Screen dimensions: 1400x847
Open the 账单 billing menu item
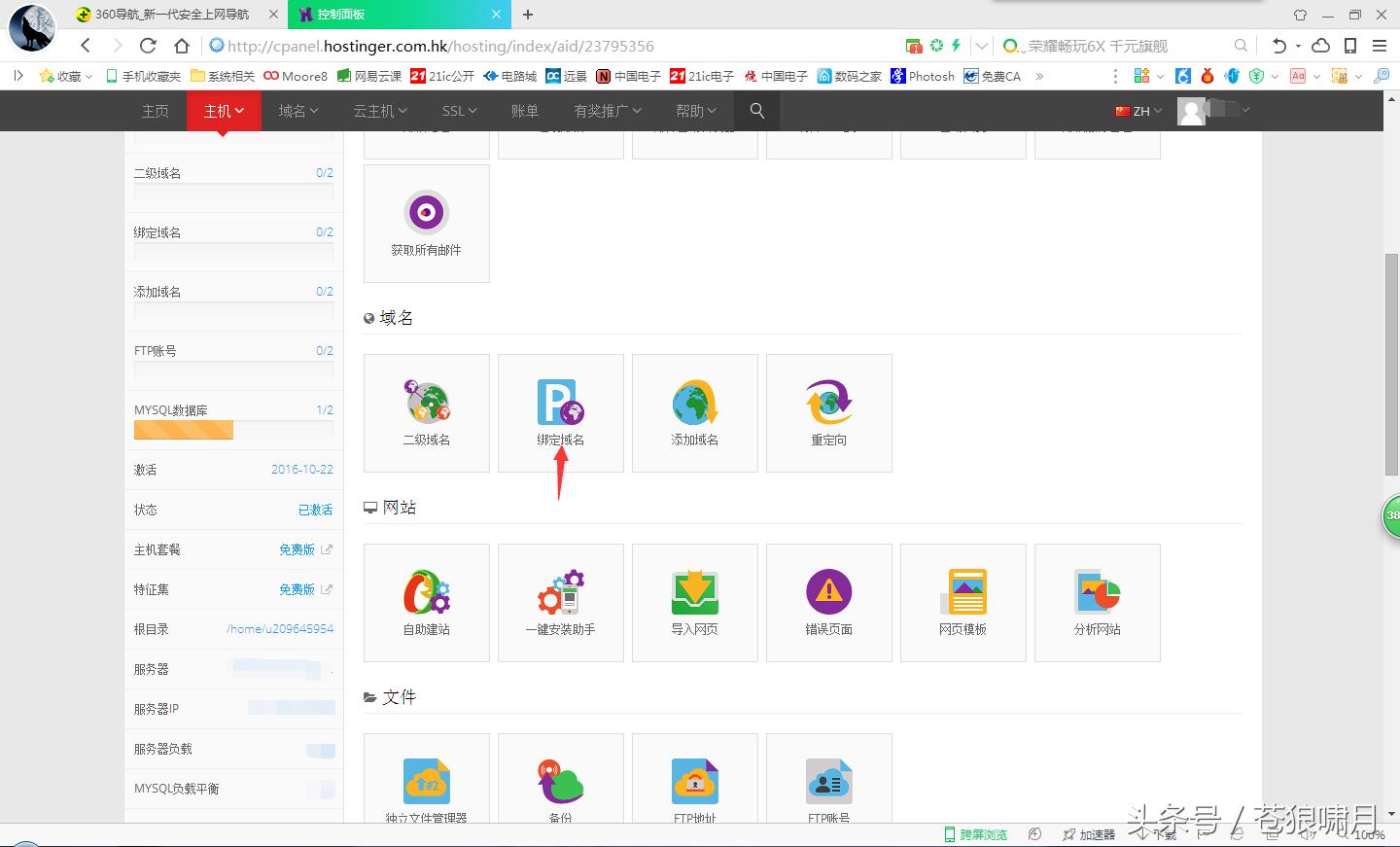click(524, 111)
